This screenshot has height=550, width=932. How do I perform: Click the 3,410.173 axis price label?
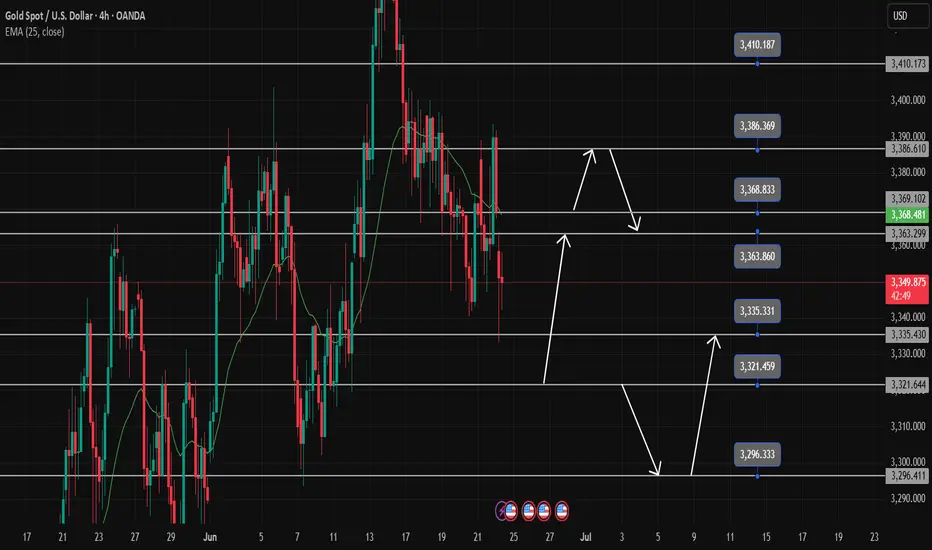908,64
